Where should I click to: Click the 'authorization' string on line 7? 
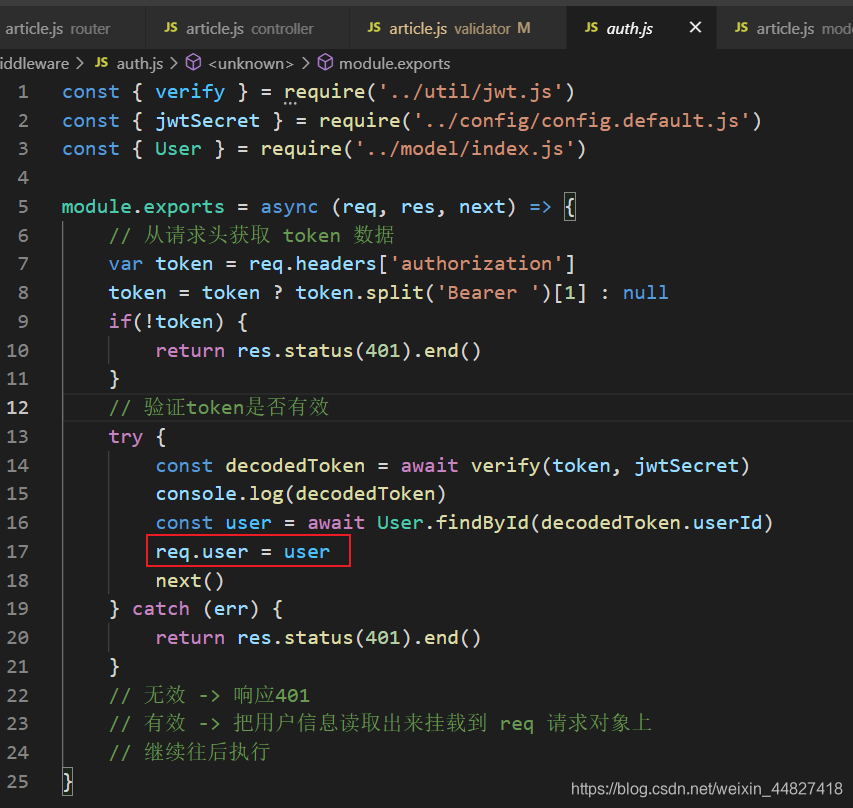(x=477, y=264)
